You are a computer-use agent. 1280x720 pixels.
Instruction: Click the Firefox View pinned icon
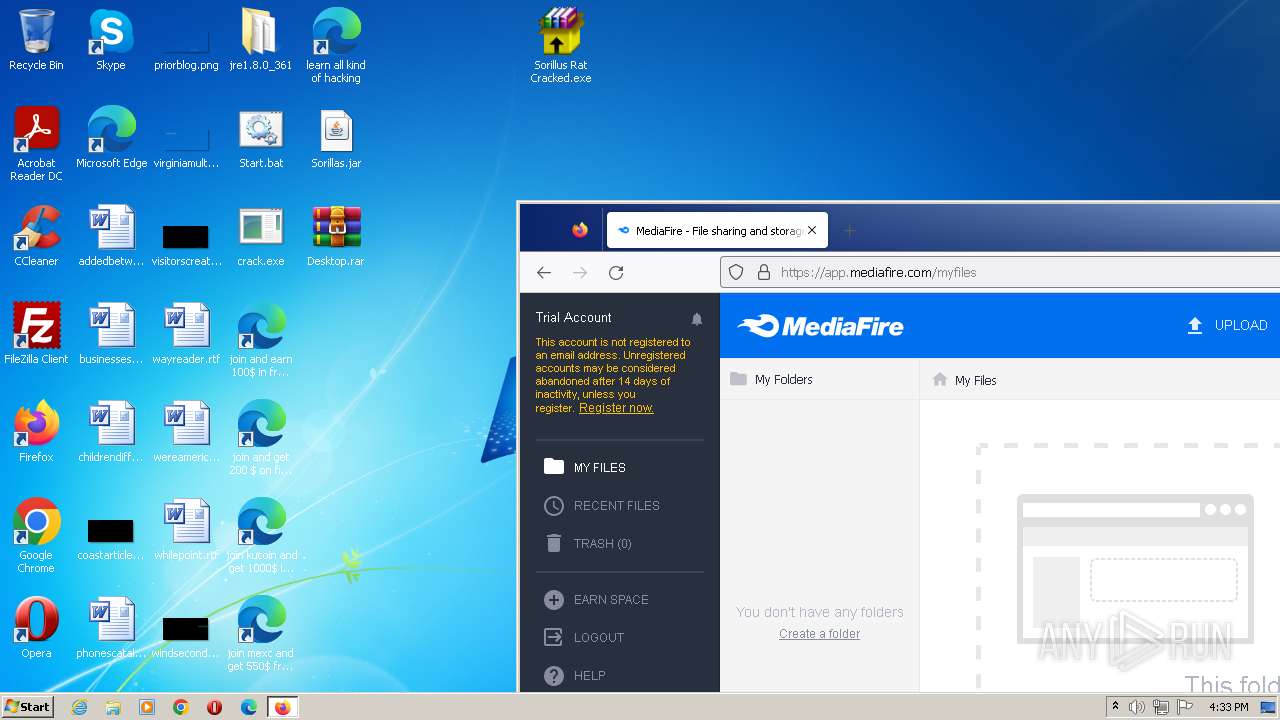pos(580,230)
